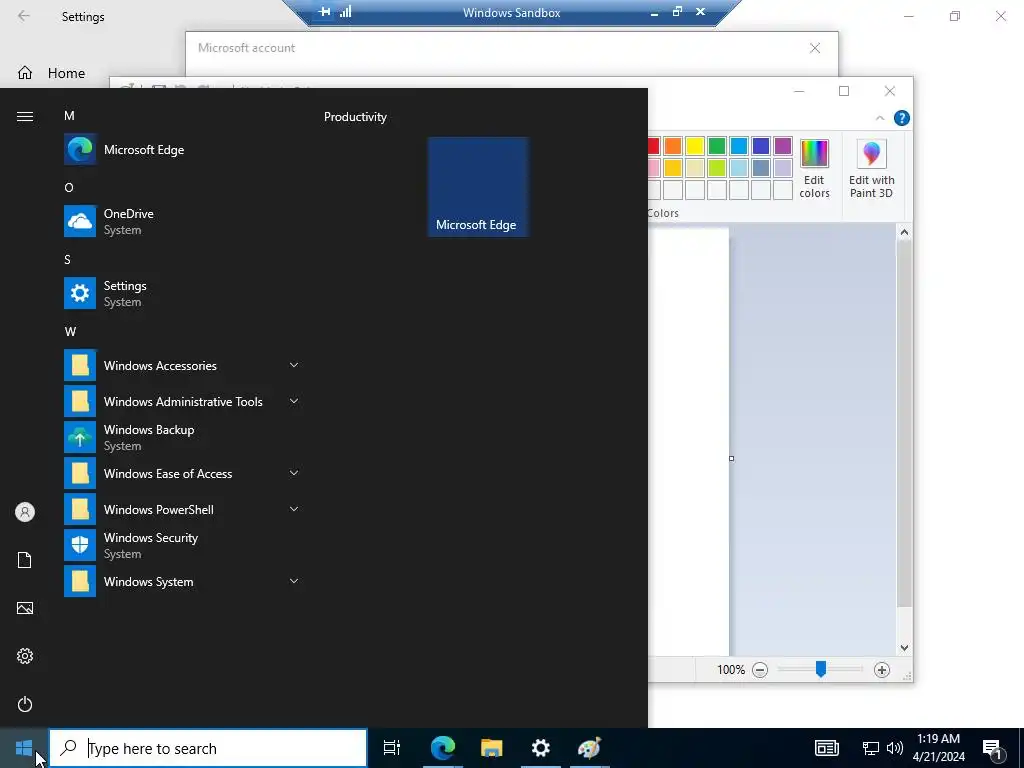The width and height of the screenshot is (1024, 768).
Task: Expand the Windows Accessories folder chevron
Action: point(294,365)
